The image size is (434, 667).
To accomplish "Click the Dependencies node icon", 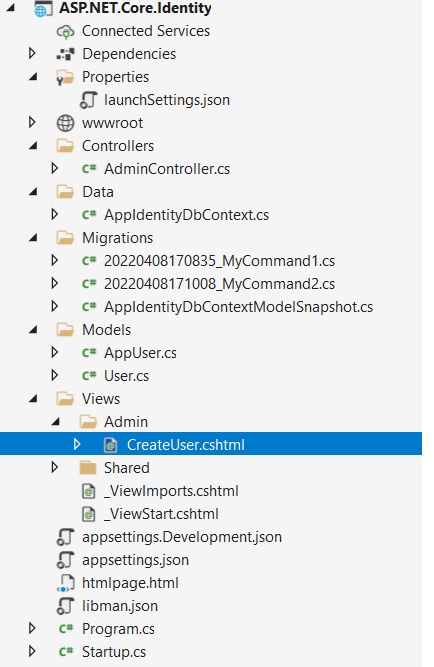I will coord(65,54).
